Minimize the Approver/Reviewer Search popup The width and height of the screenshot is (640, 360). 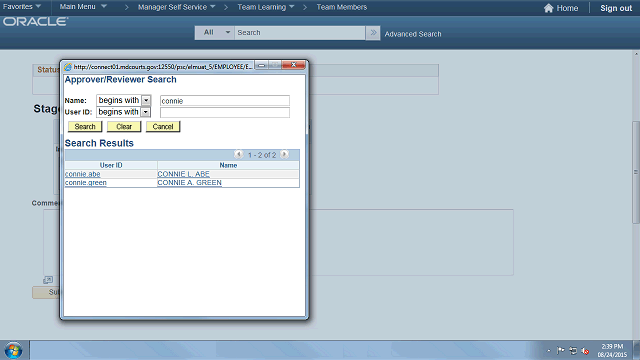tap(262, 65)
